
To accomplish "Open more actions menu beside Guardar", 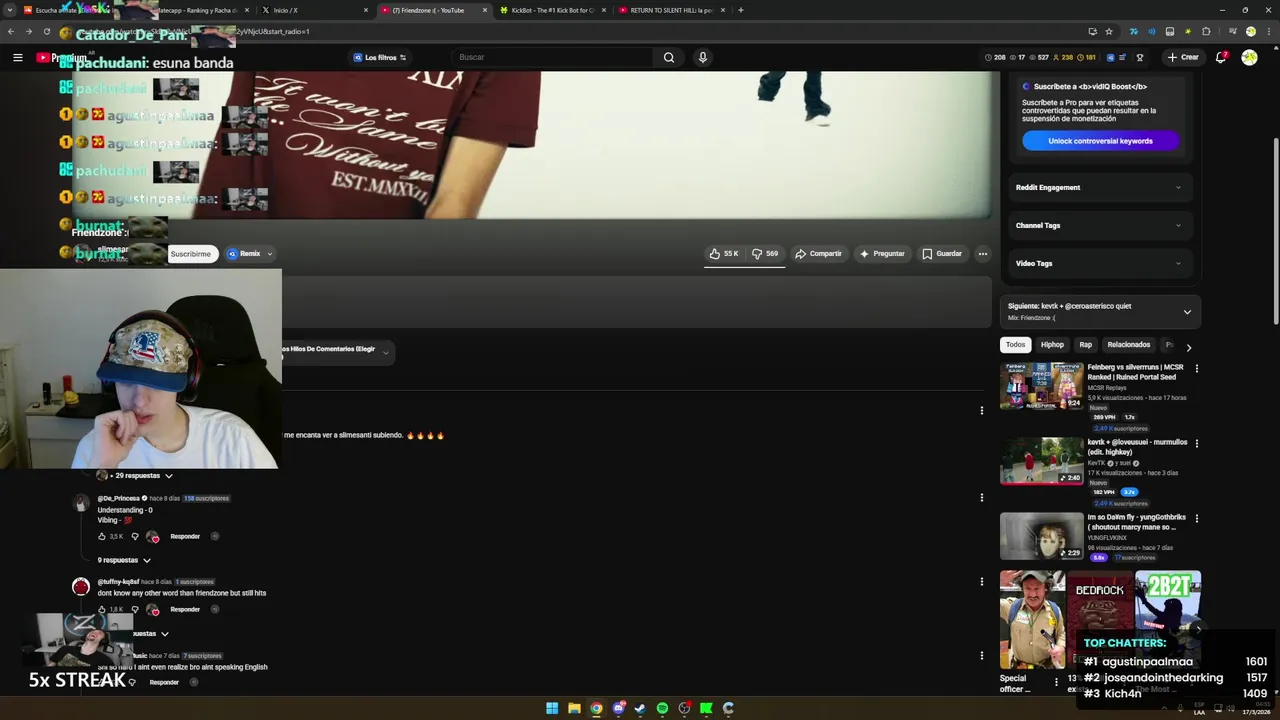I will (x=982, y=254).
